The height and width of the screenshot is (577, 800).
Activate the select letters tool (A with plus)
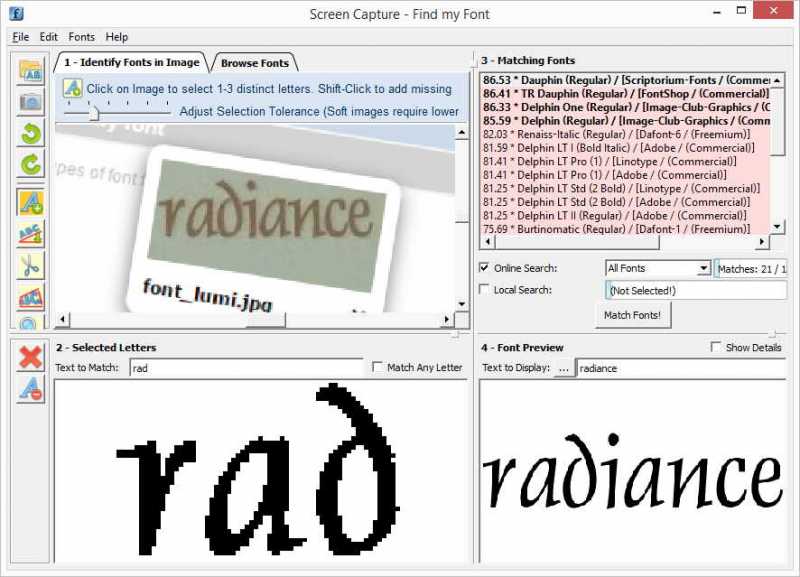[31, 203]
